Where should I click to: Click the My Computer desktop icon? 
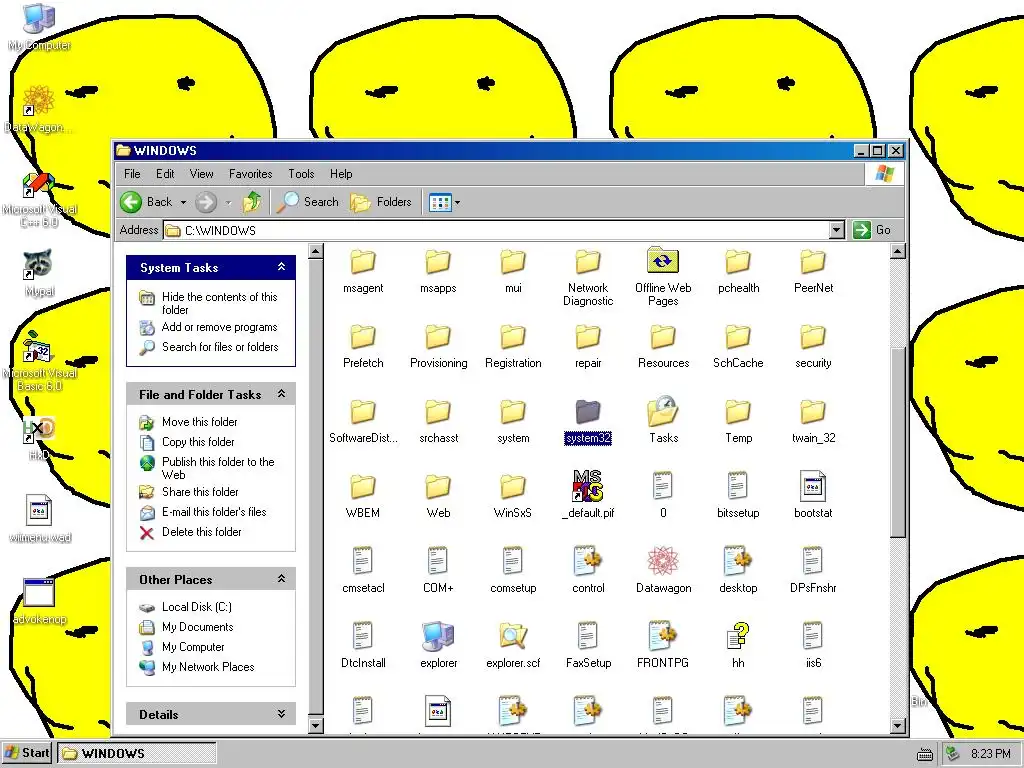pos(39,18)
